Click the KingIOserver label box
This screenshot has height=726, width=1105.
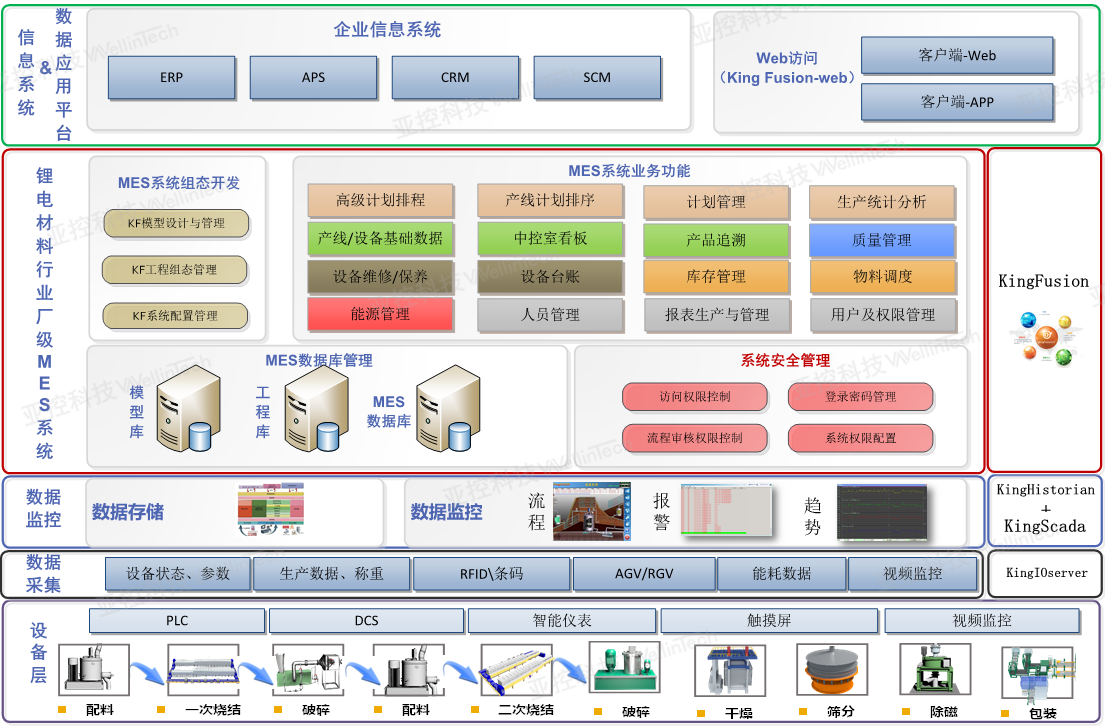coord(1046,573)
